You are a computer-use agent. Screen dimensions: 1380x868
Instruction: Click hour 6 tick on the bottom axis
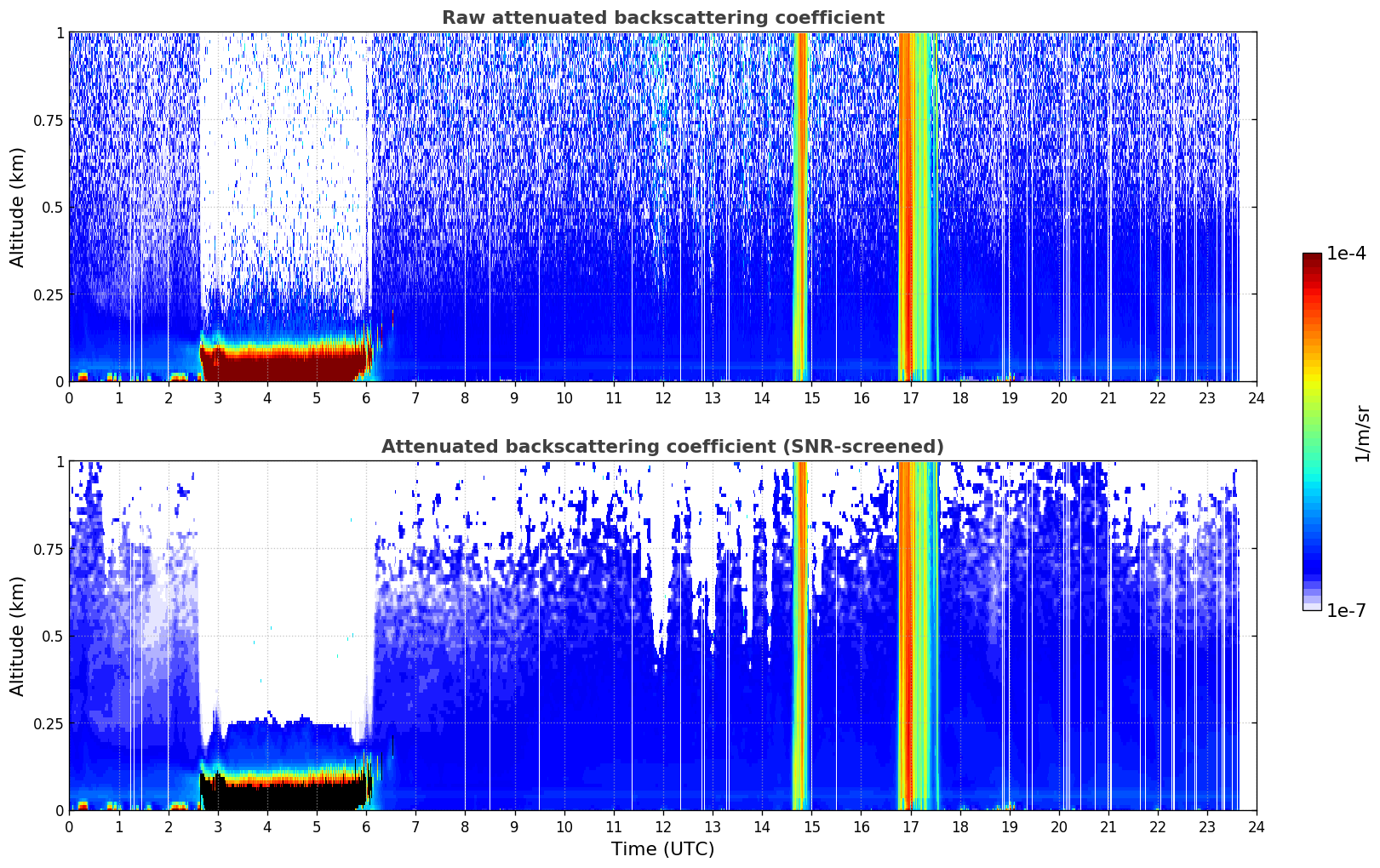[366, 826]
